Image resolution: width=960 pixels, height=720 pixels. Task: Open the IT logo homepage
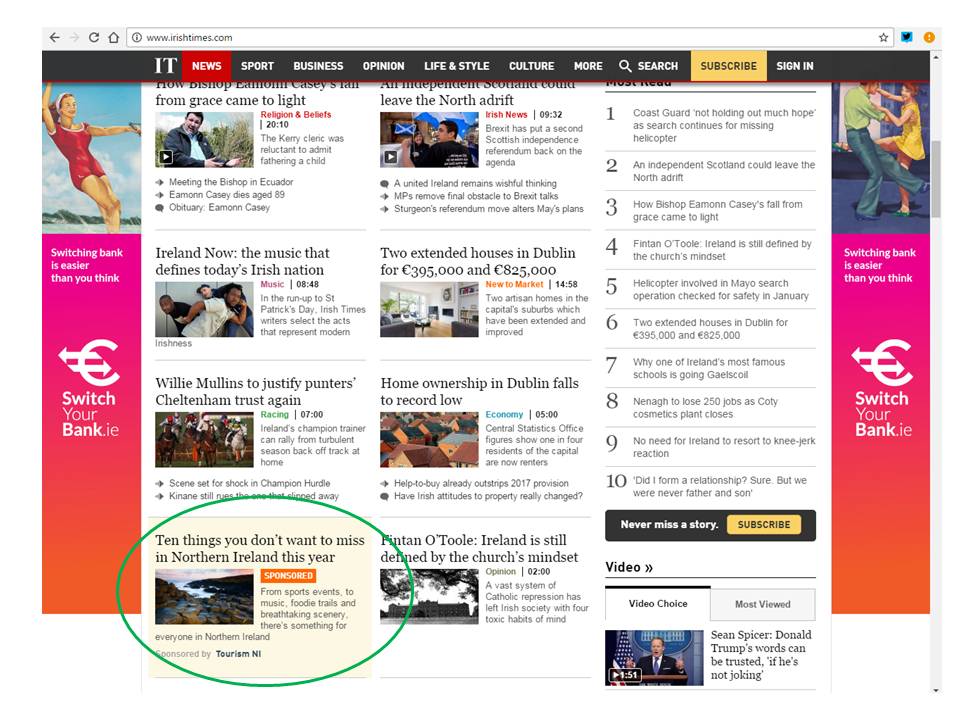(x=165, y=66)
